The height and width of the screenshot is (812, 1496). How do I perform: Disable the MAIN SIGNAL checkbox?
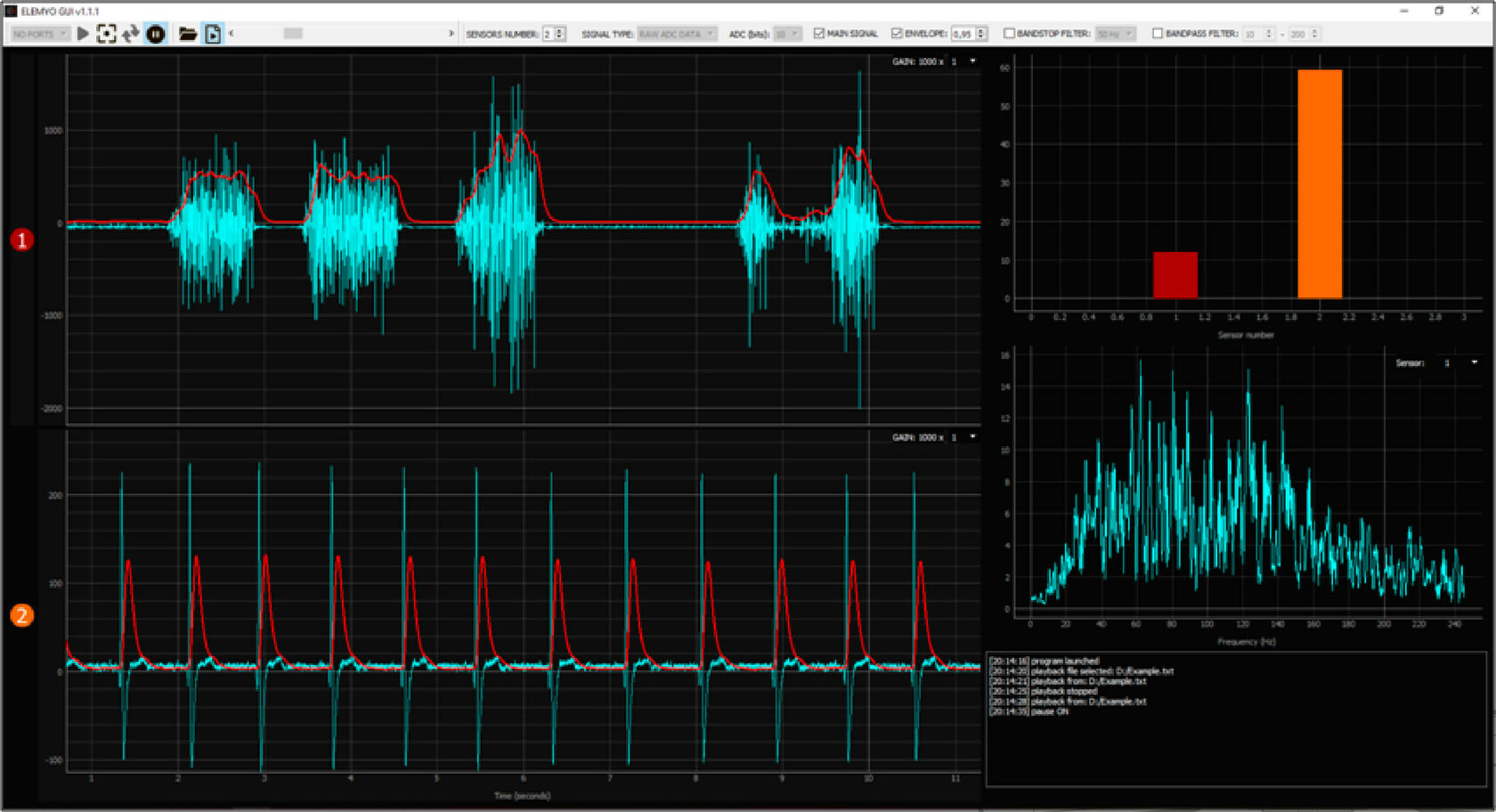pyautogui.click(x=817, y=34)
